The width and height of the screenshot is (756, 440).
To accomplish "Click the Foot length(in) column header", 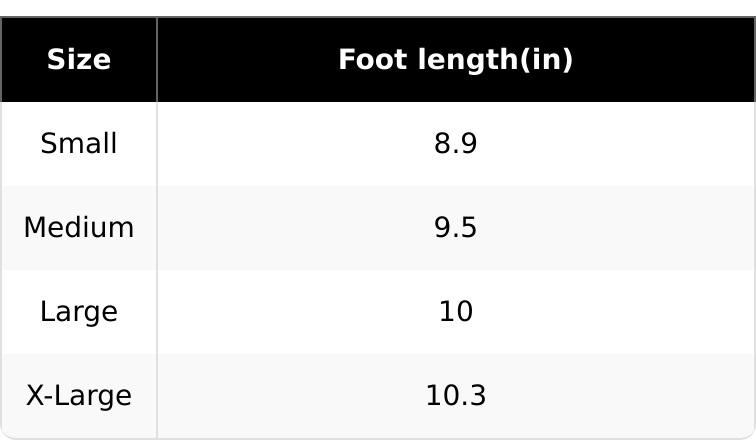I will [455, 60].
